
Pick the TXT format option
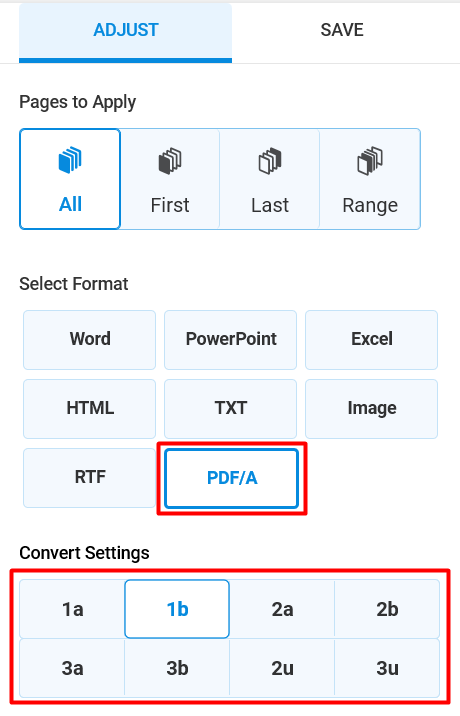coord(231,409)
